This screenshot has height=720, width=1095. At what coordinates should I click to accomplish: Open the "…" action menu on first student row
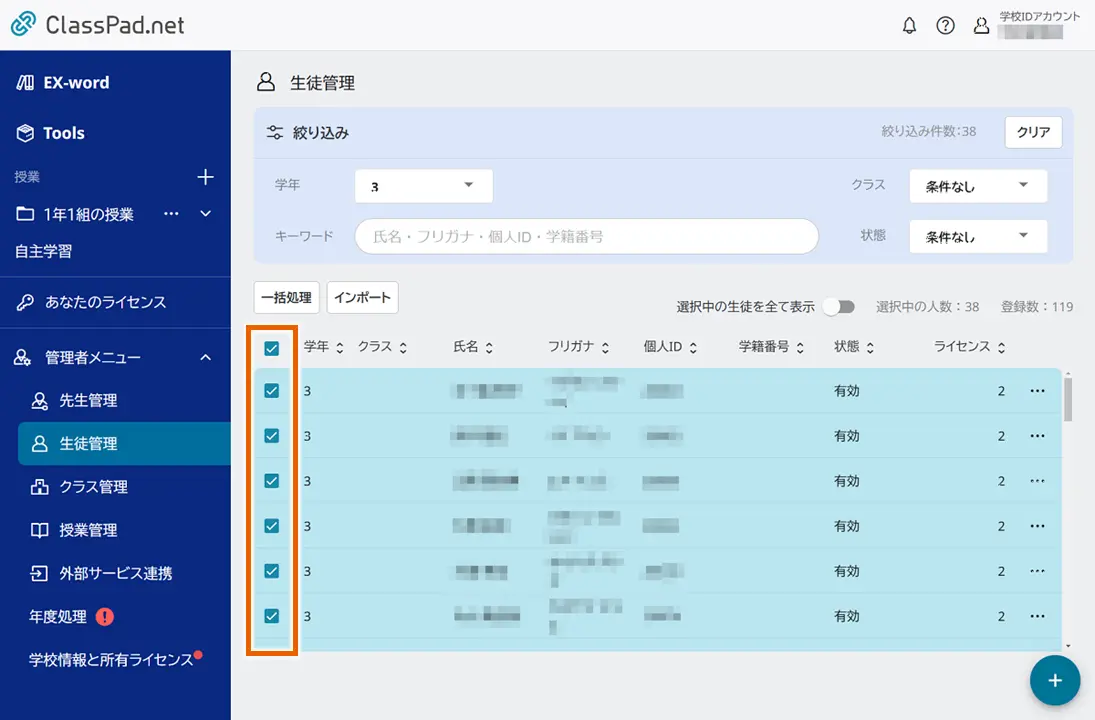(1037, 390)
